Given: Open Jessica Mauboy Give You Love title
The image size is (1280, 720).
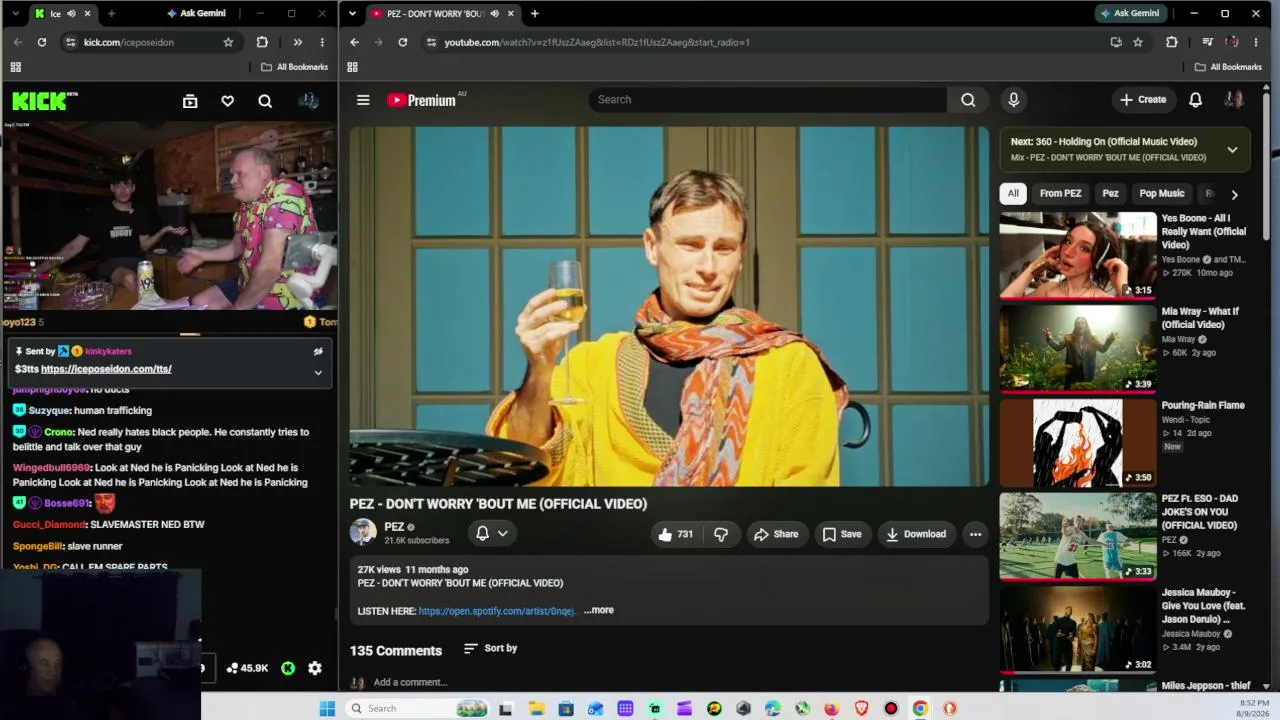Looking at the screenshot, I should (1204, 606).
